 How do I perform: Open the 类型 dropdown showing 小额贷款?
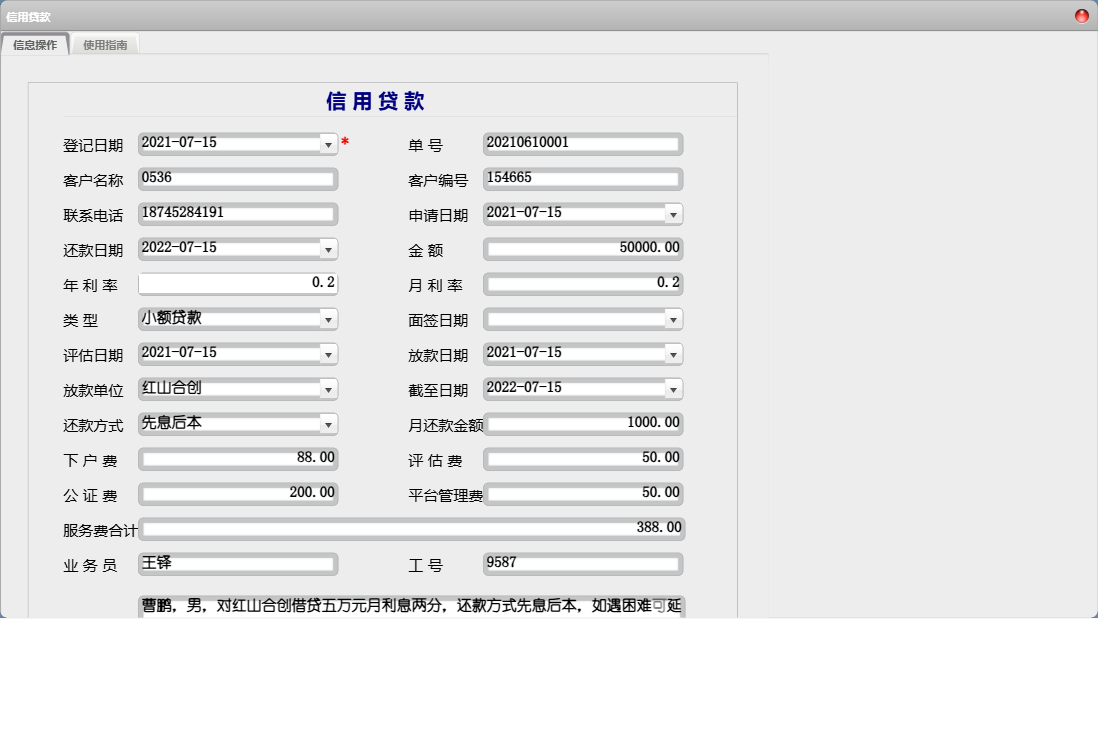[x=328, y=319]
